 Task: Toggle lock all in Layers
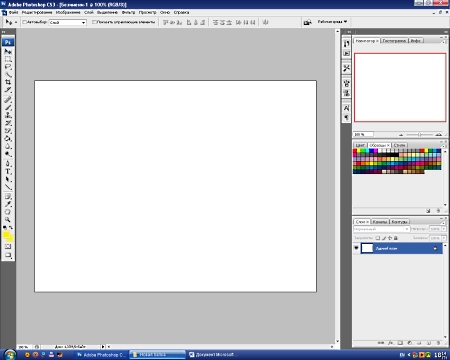pyautogui.click(x=396, y=238)
